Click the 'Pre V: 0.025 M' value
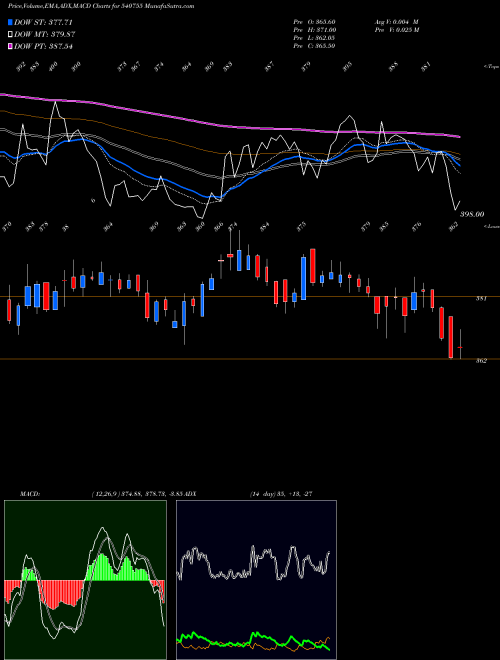500x660 pixels. click(396, 30)
